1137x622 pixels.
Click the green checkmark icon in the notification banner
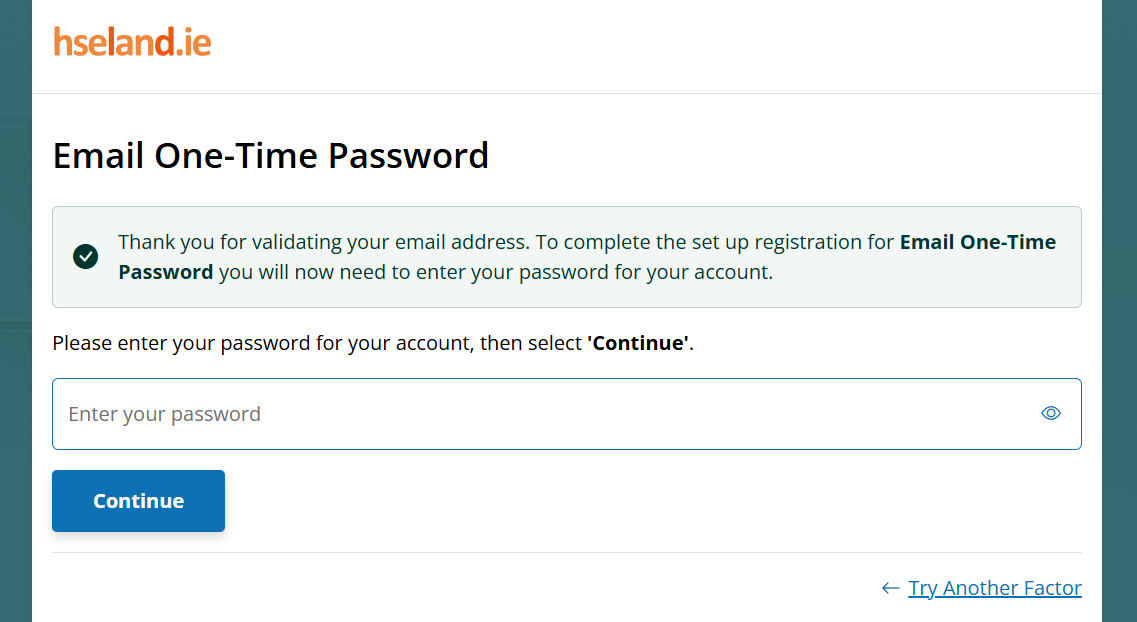[x=85, y=256]
